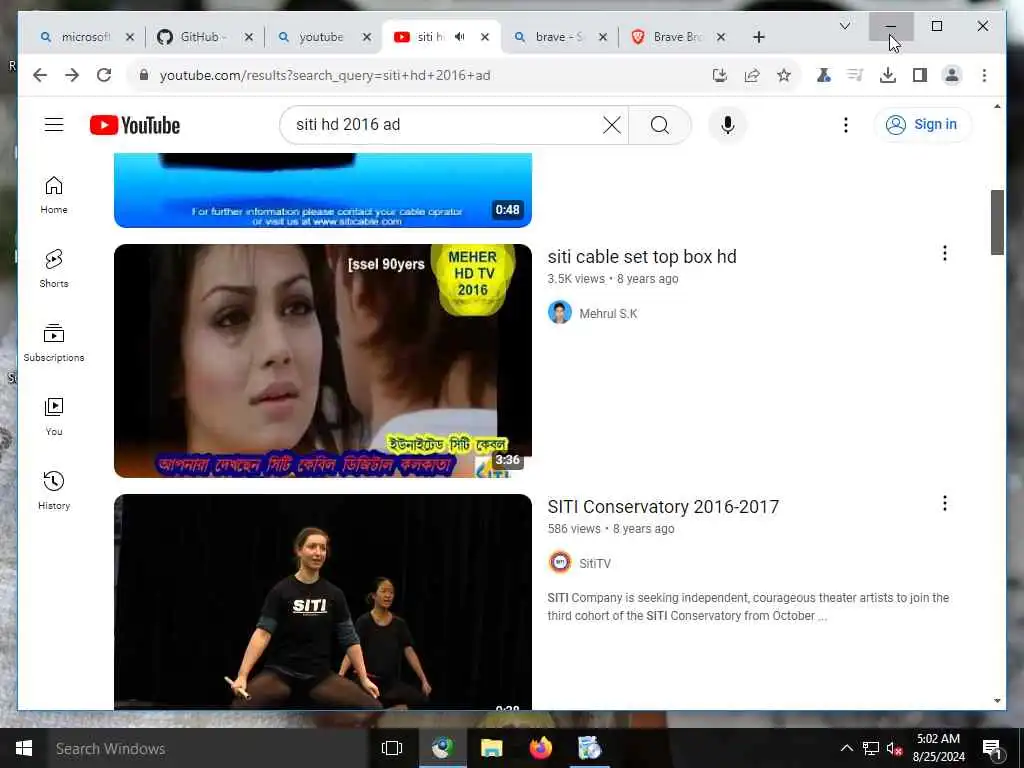Close the Brave Browser tab
This screenshot has height=768, width=1024.
coord(721,37)
